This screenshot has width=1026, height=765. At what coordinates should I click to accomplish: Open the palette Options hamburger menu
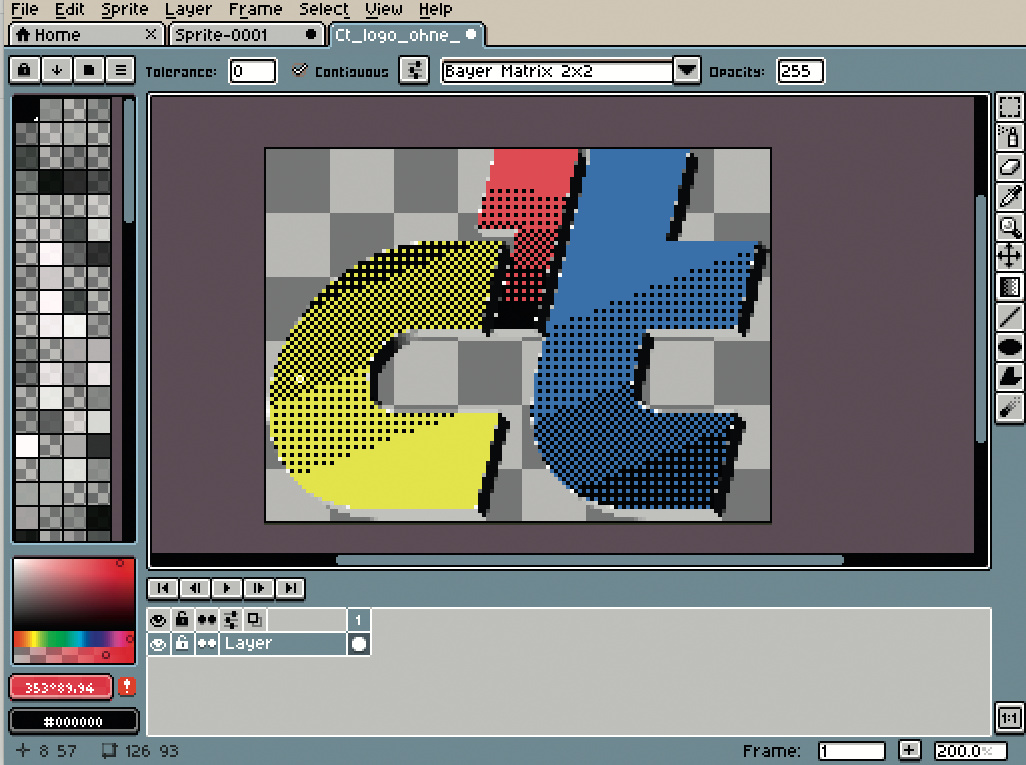(120, 70)
